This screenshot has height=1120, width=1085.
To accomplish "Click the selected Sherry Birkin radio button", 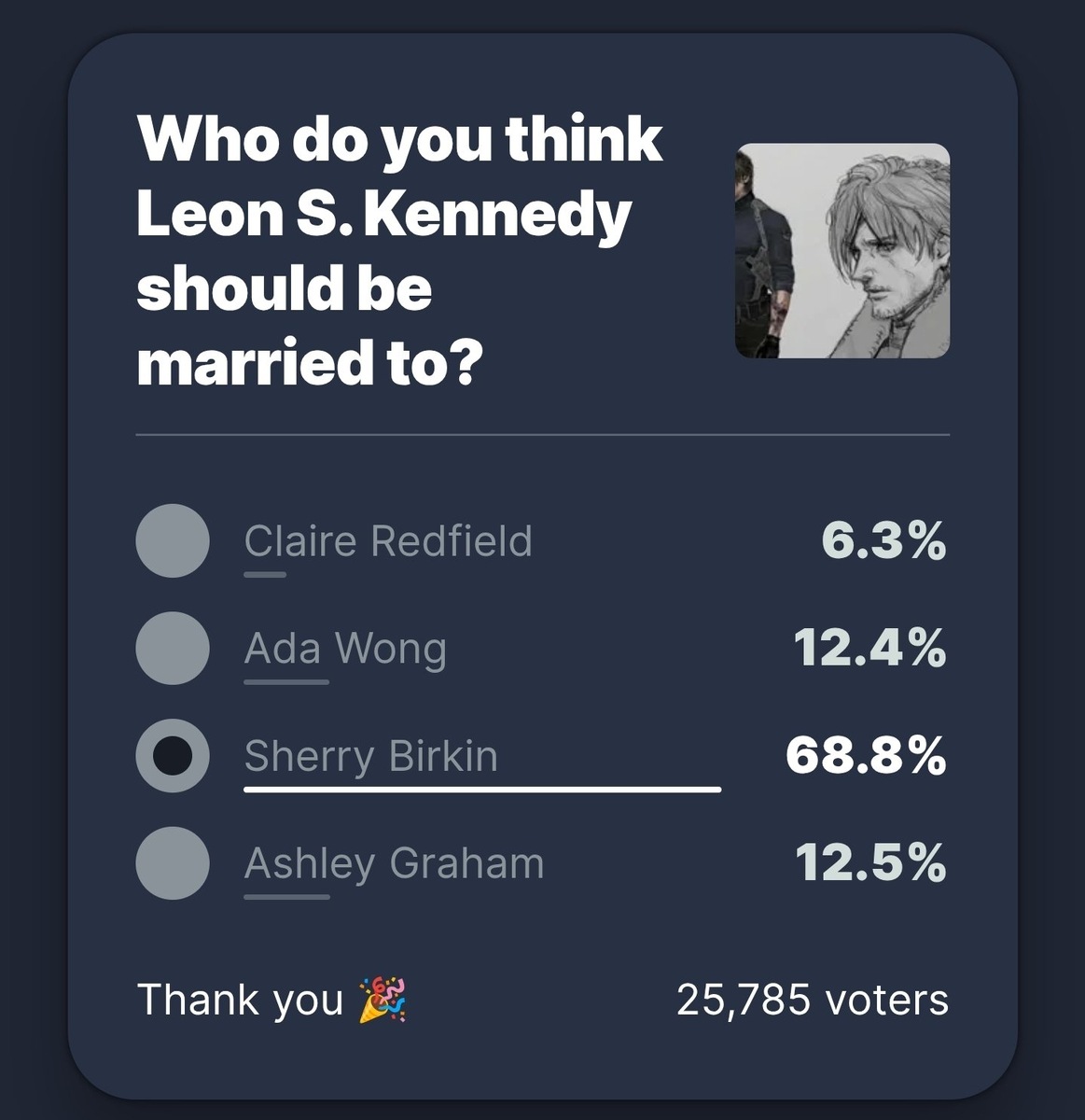I will (x=172, y=756).
